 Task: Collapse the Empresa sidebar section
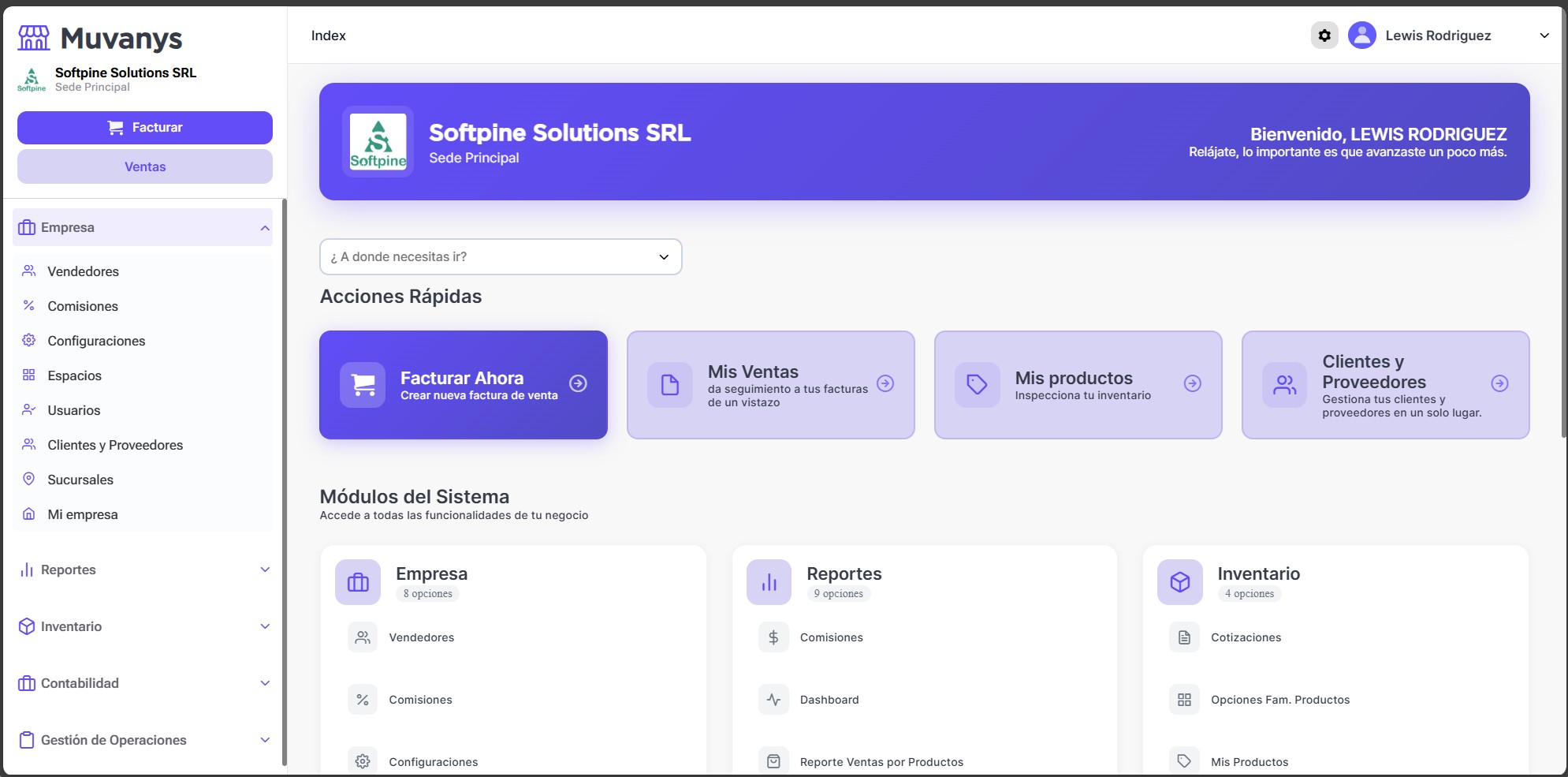pos(265,228)
